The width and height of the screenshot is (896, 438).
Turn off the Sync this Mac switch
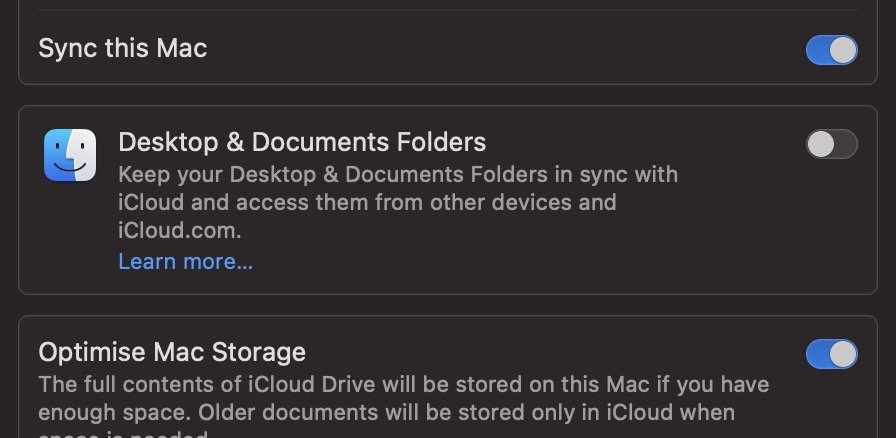[x=831, y=50]
